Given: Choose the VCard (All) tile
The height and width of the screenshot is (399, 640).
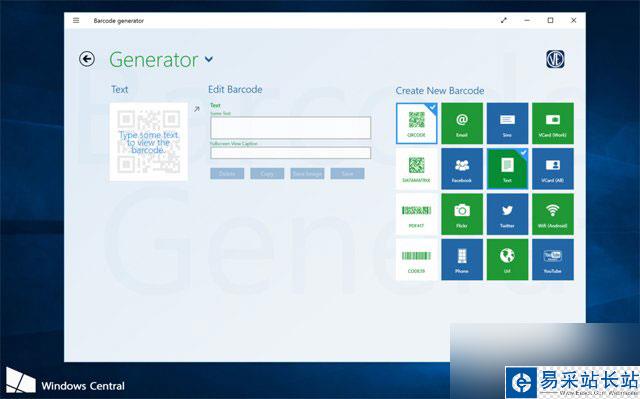Looking at the screenshot, I should [x=553, y=168].
